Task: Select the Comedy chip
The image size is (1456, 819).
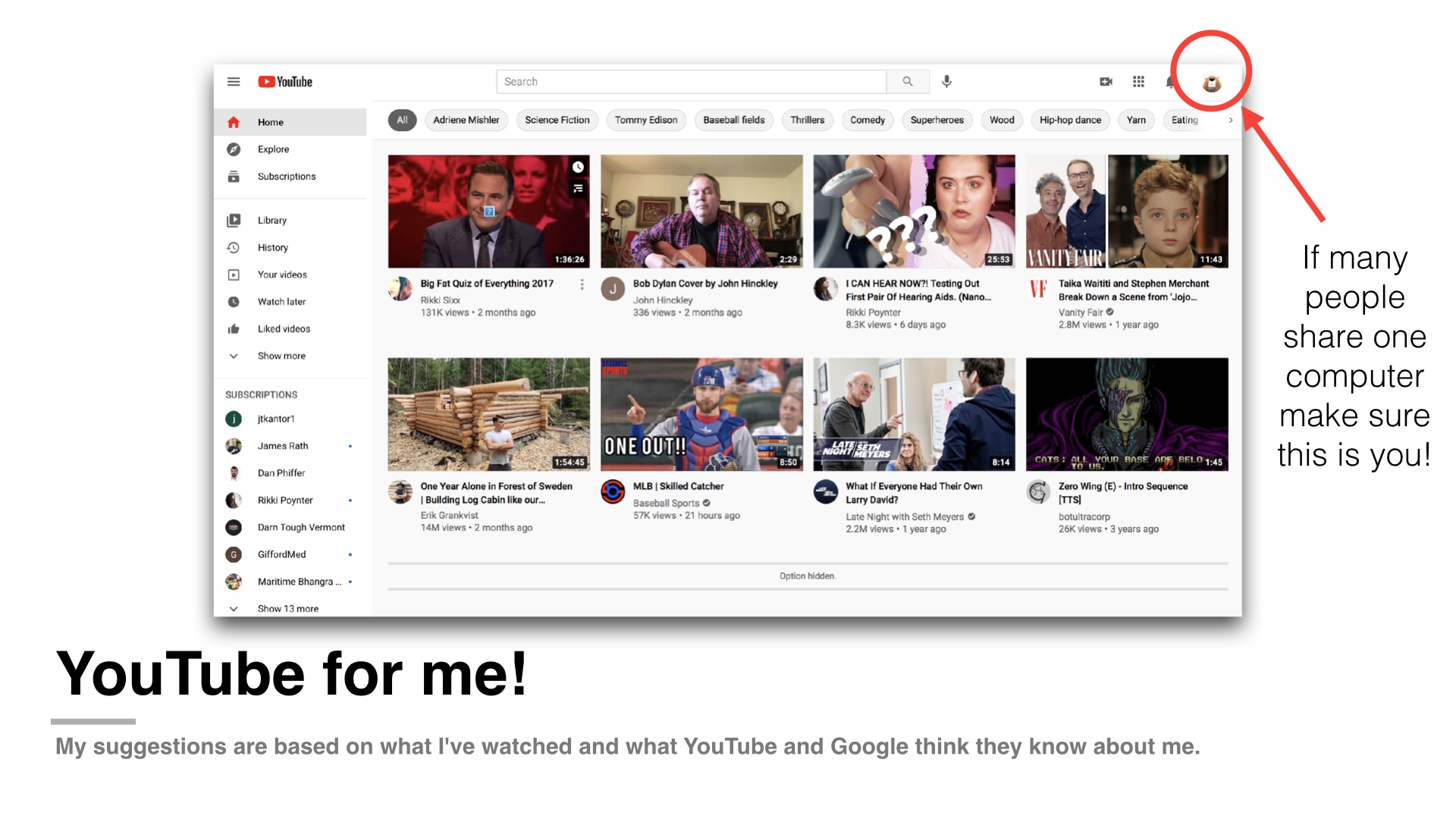Action: [x=868, y=121]
